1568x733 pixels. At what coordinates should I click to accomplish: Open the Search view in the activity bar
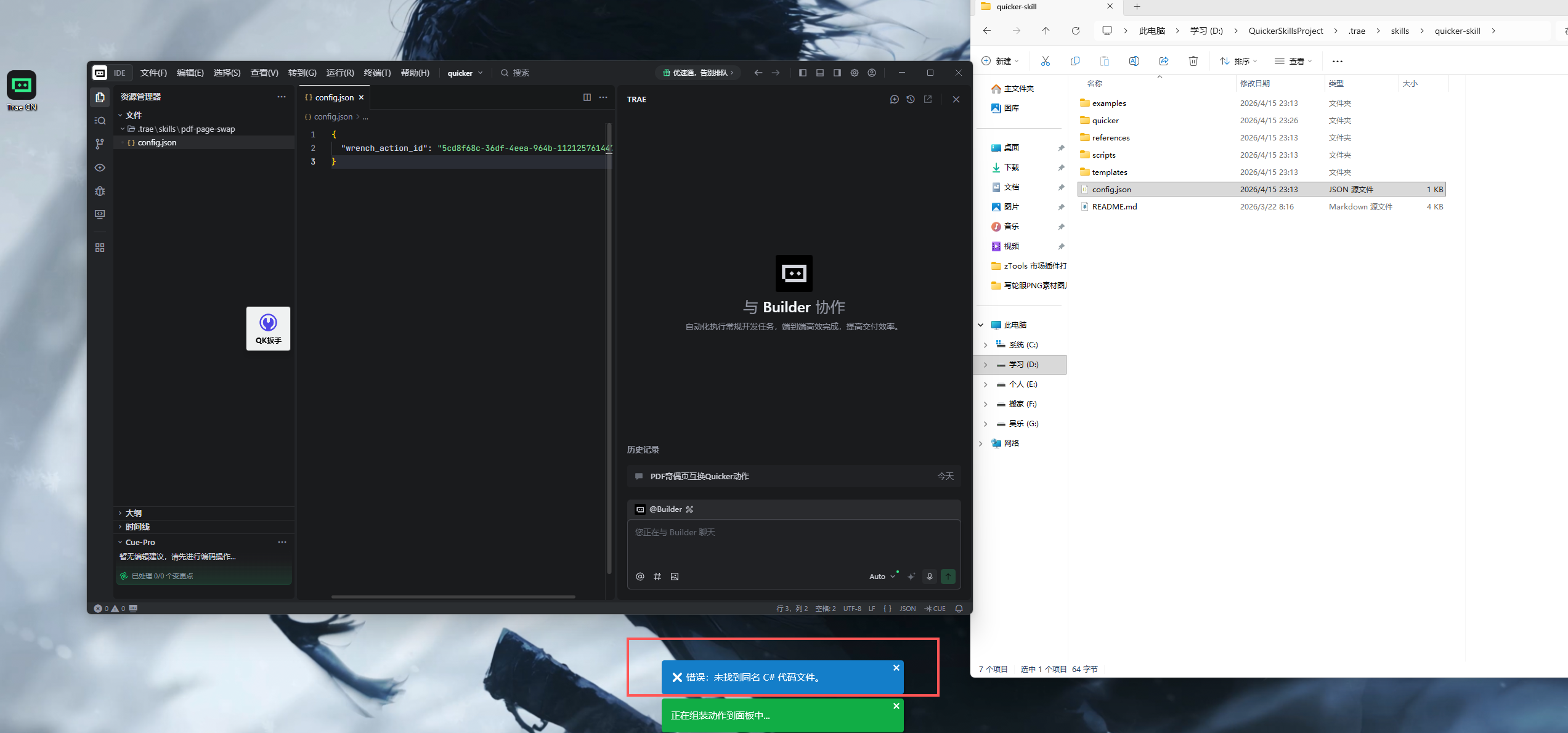pyautogui.click(x=100, y=121)
